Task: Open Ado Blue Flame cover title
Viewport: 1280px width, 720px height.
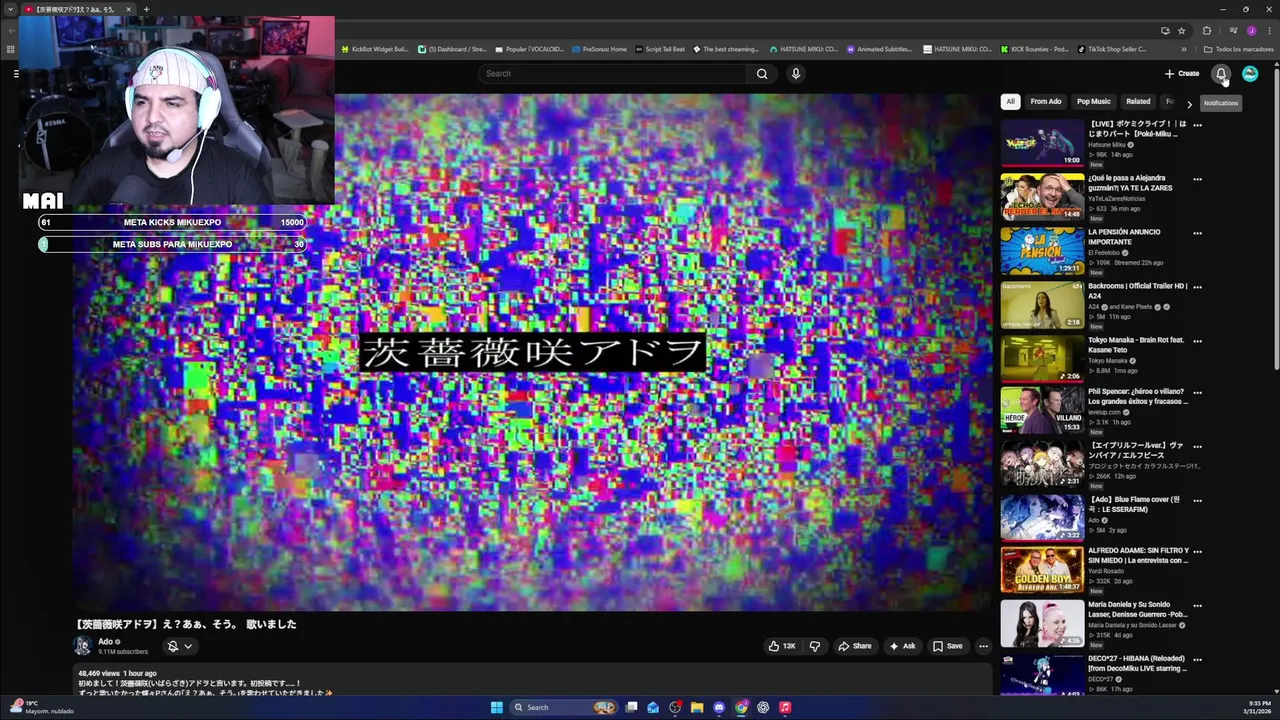Action: tap(1133, 504)
